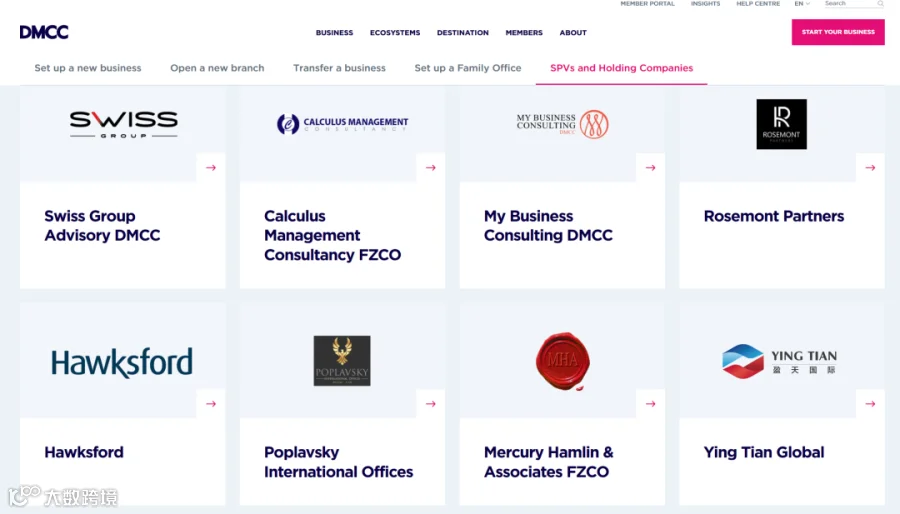The width and height of the screenshot is (900, 514).
Task: Open Ying Tian Global title
Action: click(764, 452)
